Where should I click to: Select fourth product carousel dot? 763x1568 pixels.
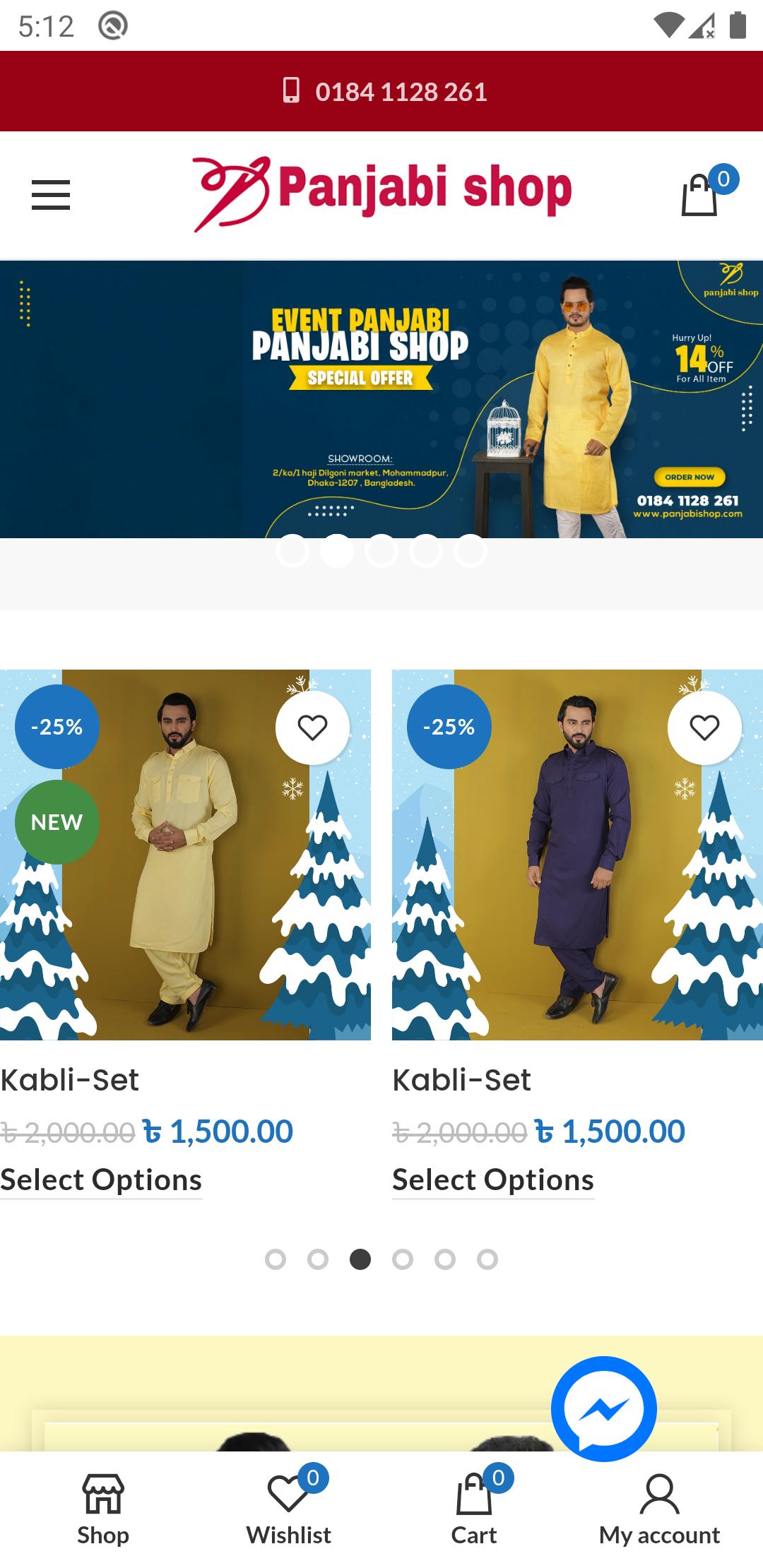coord(403,1259)
